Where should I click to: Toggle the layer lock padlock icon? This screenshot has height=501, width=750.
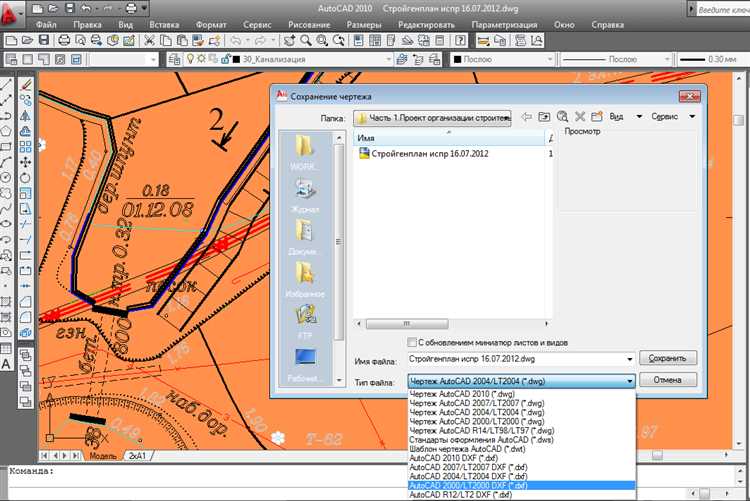pos(224,59)
